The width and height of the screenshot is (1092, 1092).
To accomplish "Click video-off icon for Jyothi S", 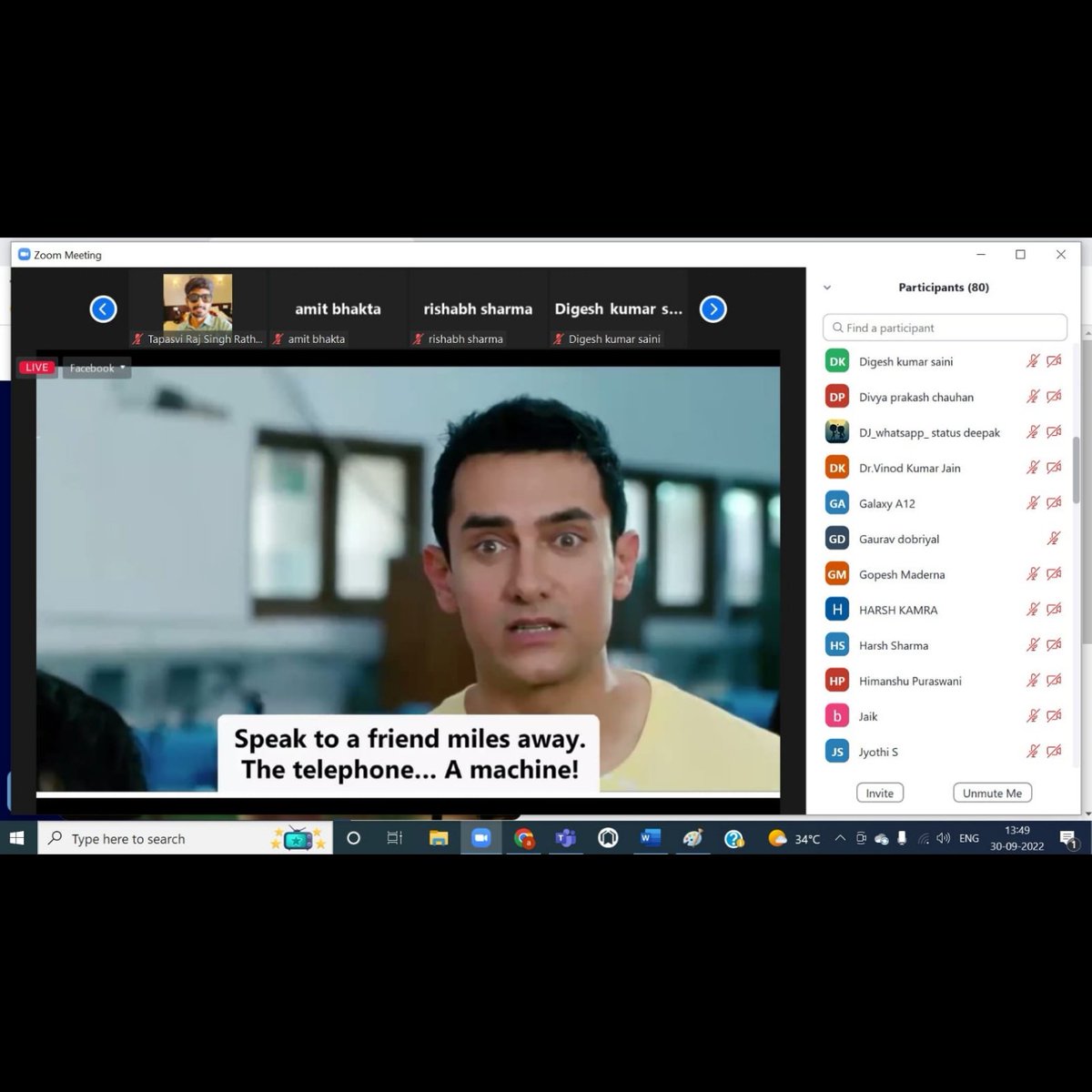I will tap(1054, 752).
